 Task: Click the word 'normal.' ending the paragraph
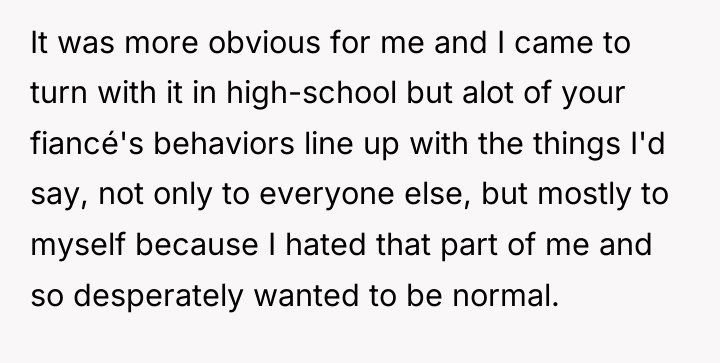coord(506,295)
